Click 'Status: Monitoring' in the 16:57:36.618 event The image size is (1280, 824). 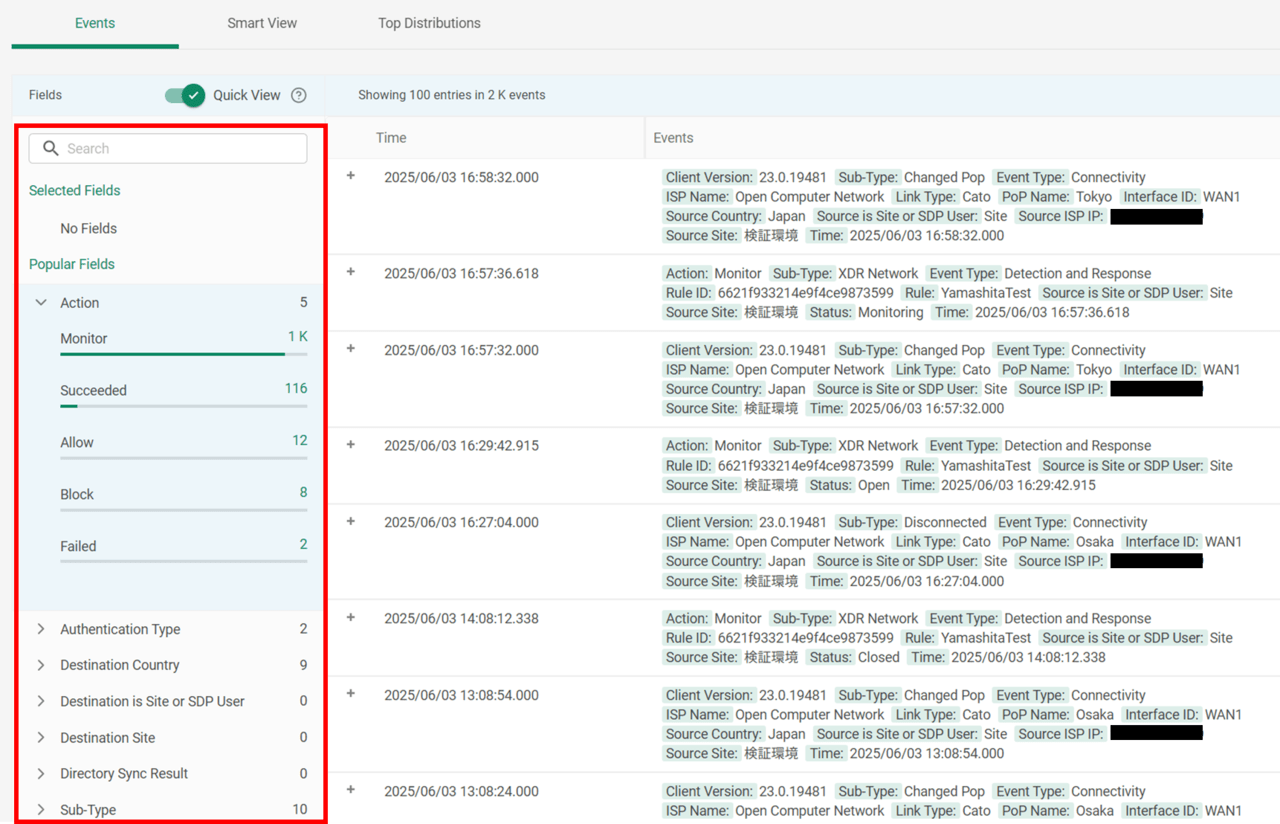point(864,312)
